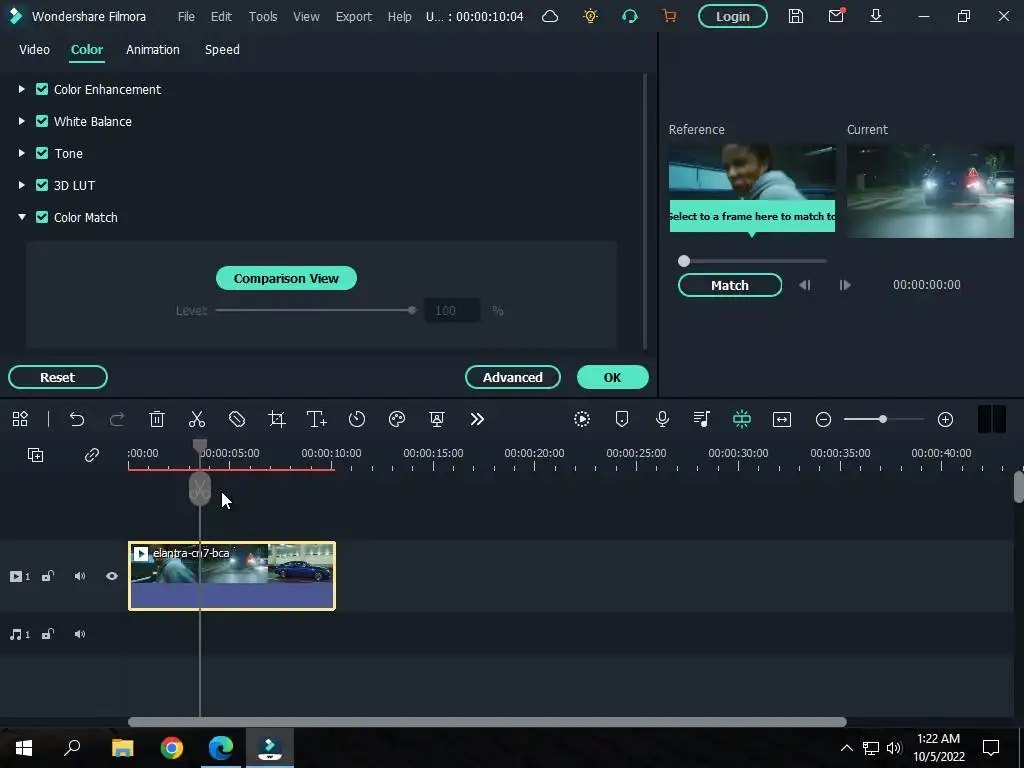Expand the Color Enhancement section
1024x768 pixels.
click(22, 89)
